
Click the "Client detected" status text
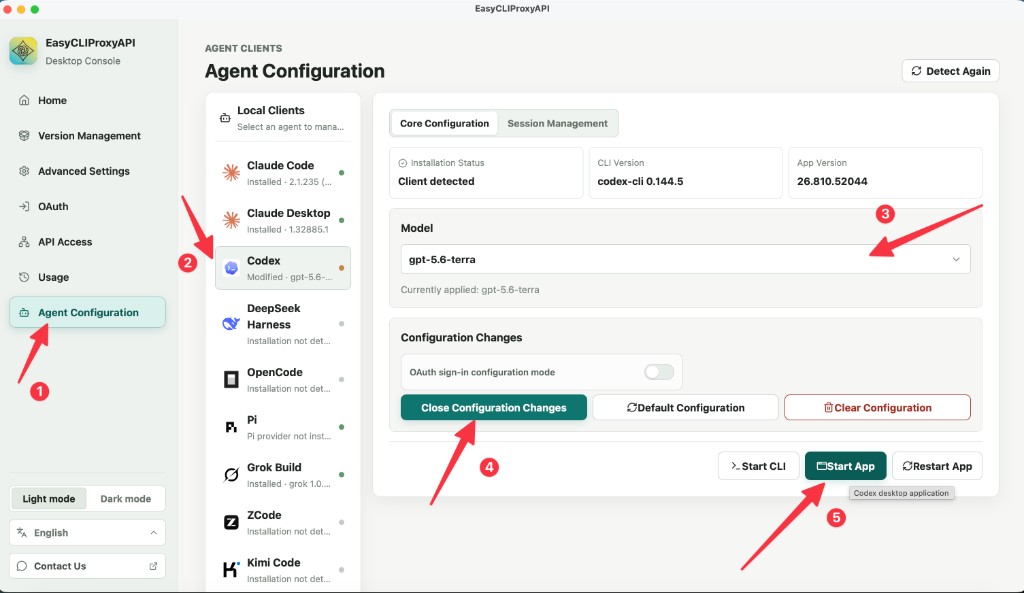(x=436, y=181)
